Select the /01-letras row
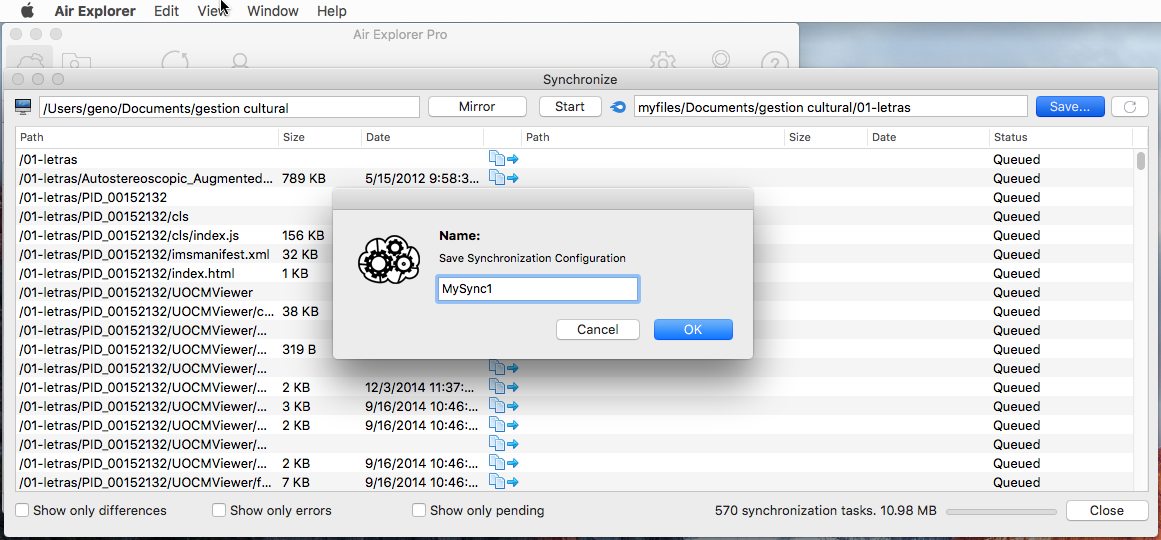The image size is (1161, 540). [576, 159]
